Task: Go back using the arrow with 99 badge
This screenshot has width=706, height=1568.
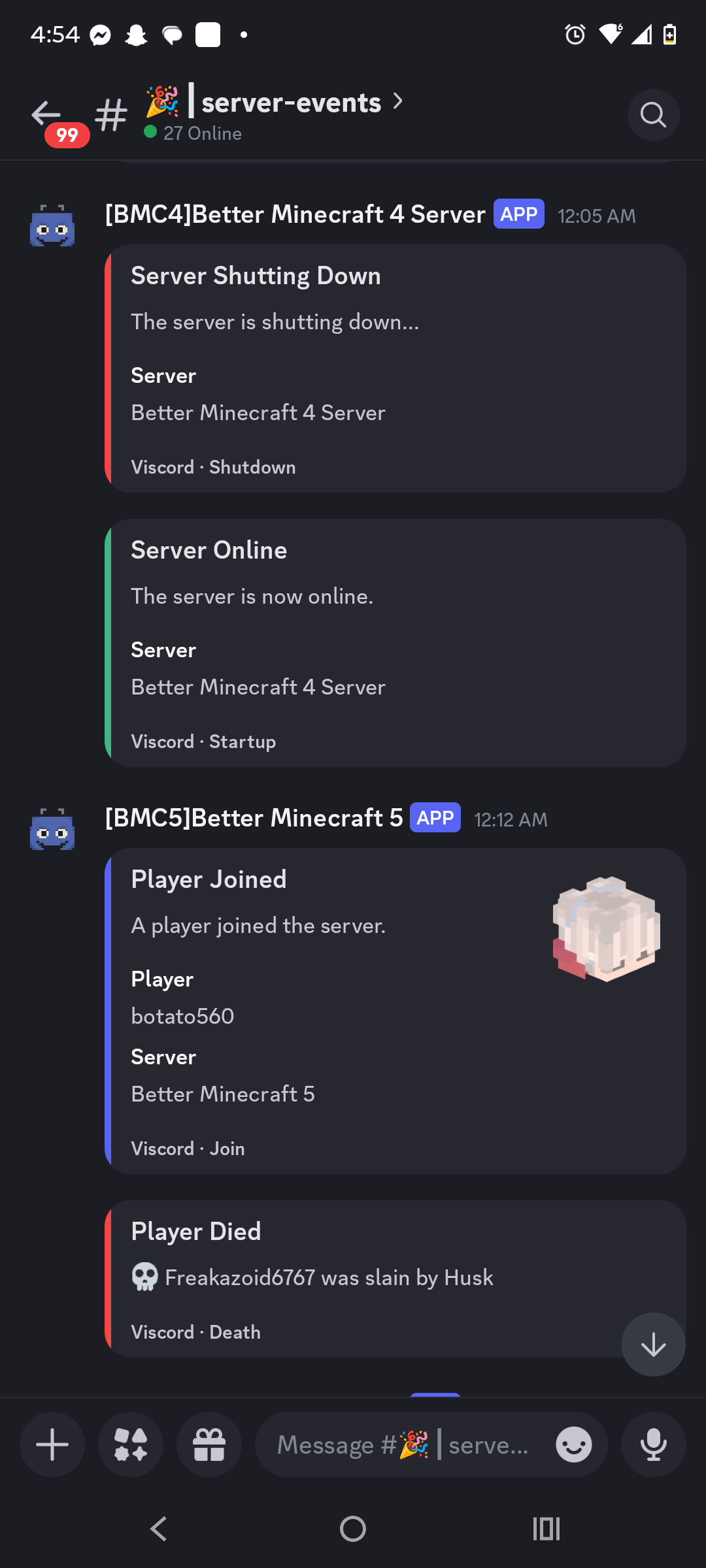Action: point(47,115)
